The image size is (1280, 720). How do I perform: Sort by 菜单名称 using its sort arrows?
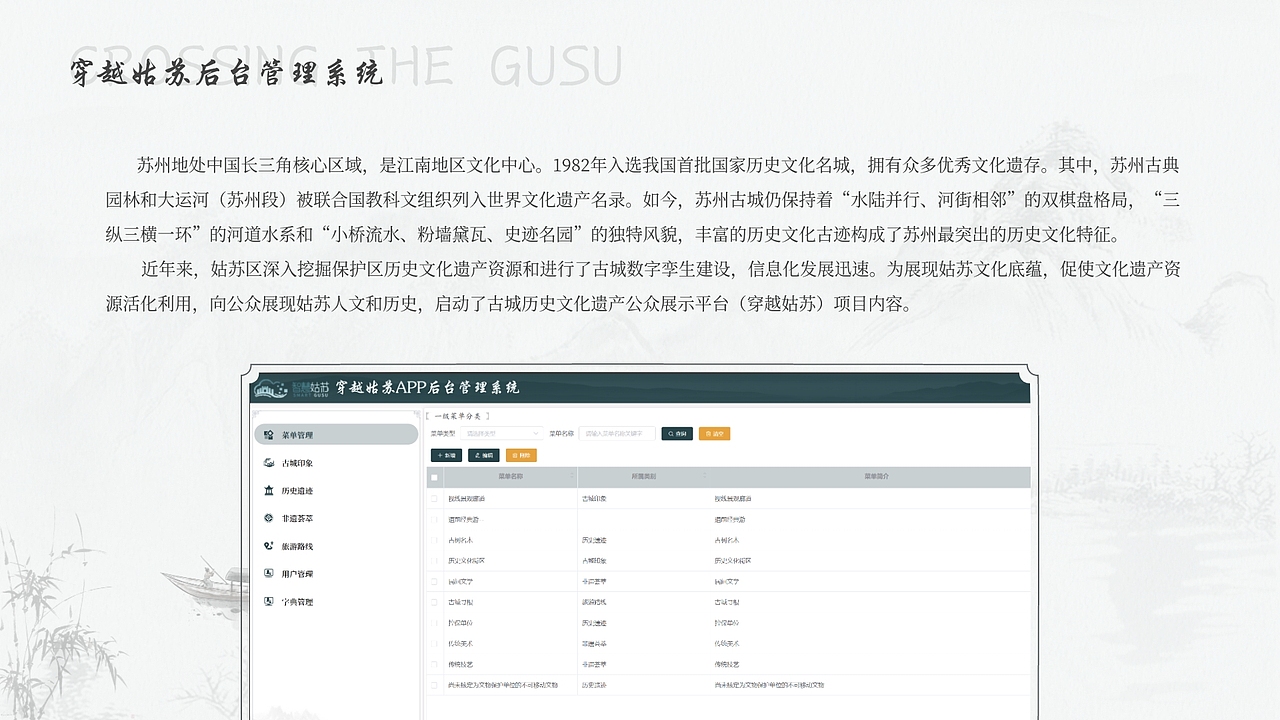(572, 476)
